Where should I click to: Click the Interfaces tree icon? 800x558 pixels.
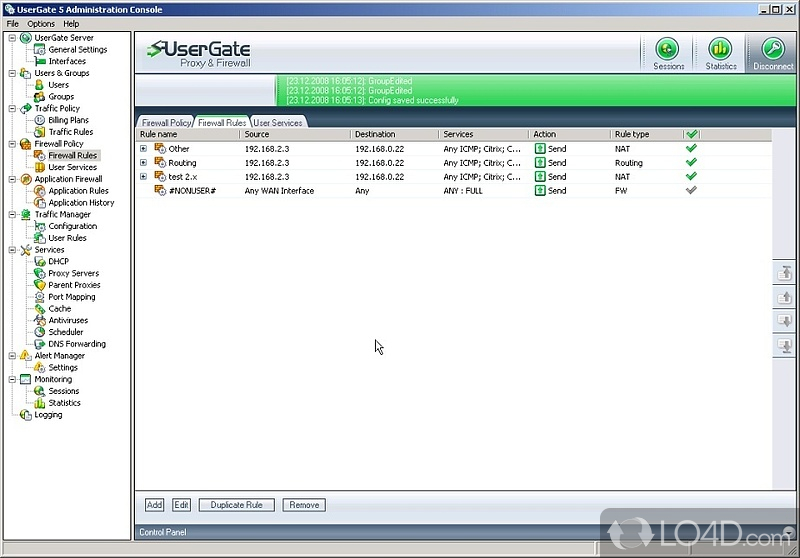tap(39, 61)
